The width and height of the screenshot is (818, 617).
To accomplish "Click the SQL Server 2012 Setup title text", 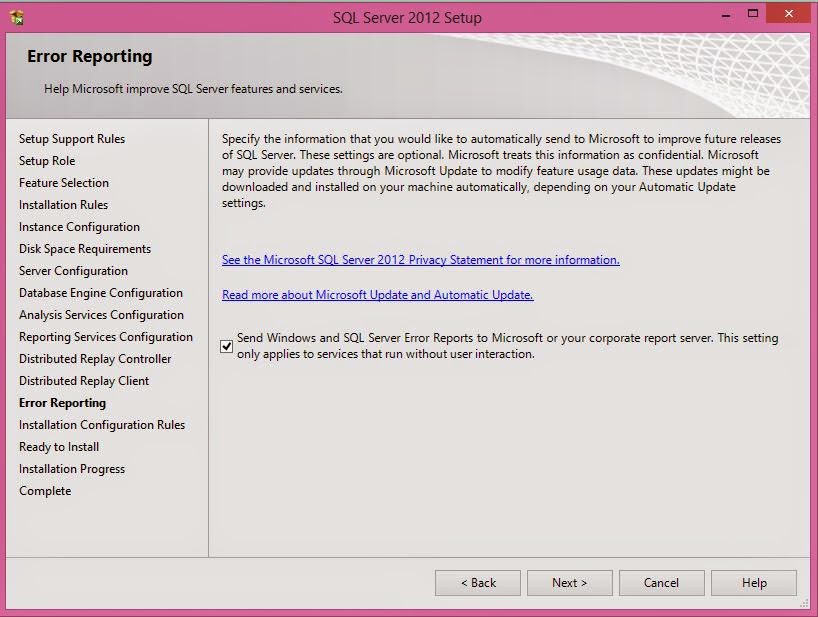I will (407, 18).
